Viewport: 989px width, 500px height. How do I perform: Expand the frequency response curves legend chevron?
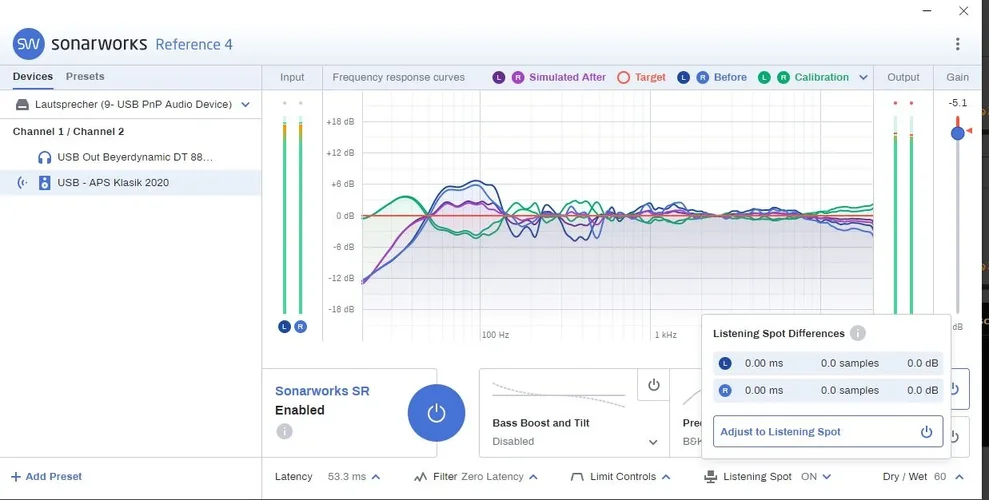(x=863, y=77)
